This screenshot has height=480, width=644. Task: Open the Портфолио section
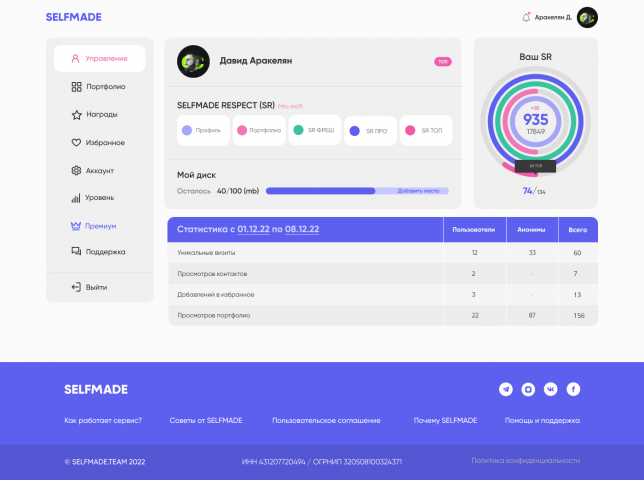(99, 87)
